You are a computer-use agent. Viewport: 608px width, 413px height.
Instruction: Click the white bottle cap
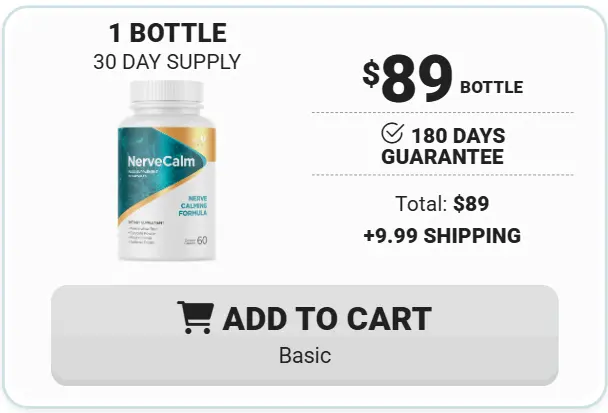pyautogui.click(x=167, y=92)
